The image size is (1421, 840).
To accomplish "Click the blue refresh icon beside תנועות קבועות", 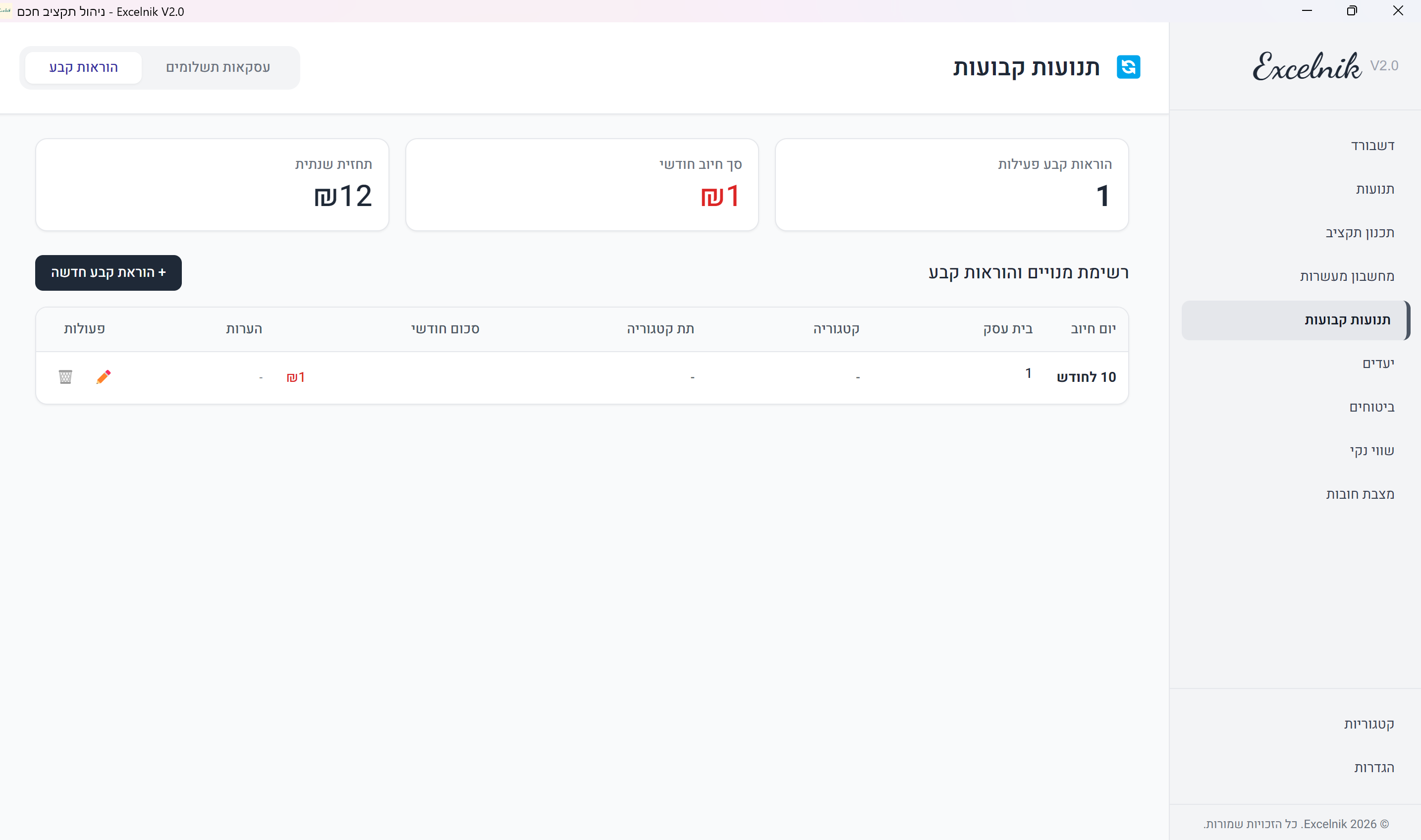I will click(1128, 67).
